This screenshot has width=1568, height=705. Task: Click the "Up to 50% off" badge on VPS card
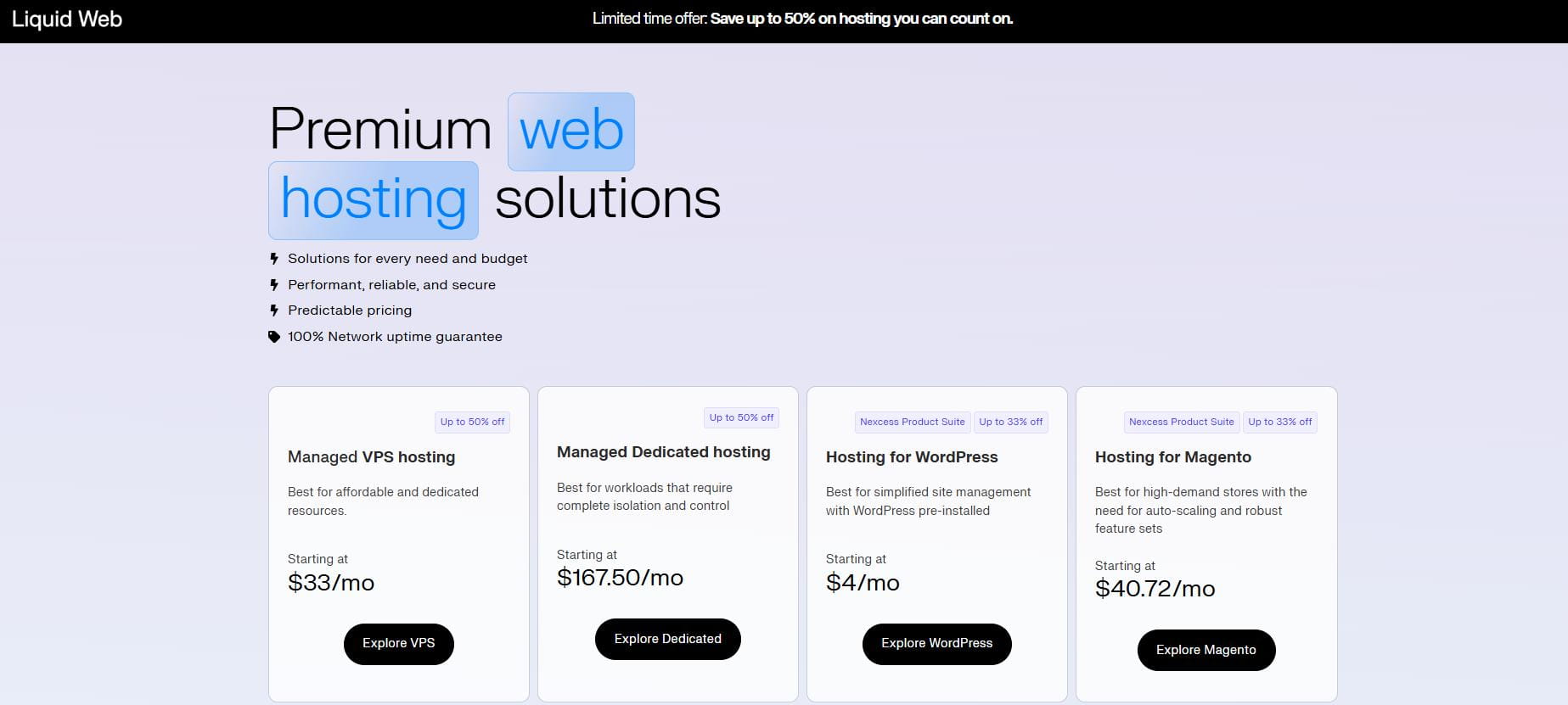point(472,422)
